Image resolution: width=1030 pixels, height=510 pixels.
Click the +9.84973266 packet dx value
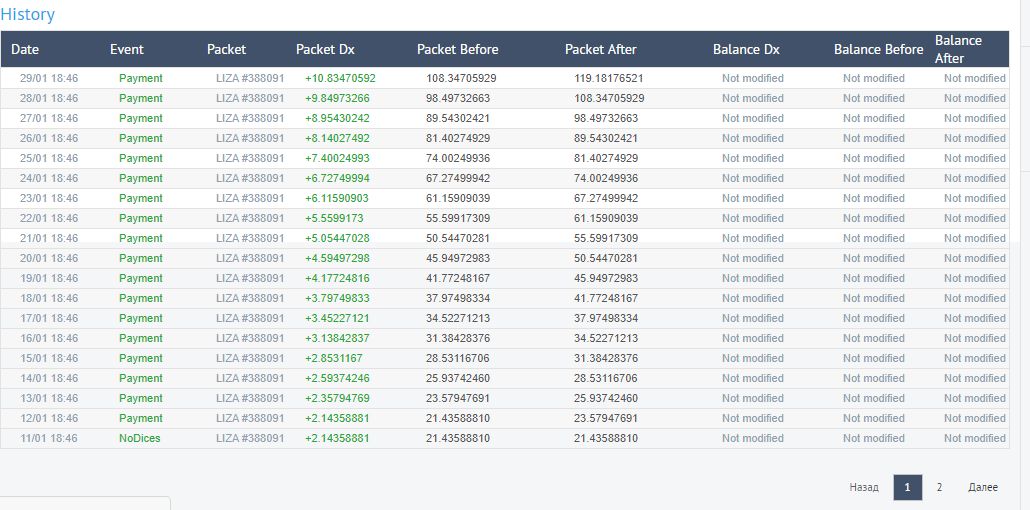(x=337, y=98)
